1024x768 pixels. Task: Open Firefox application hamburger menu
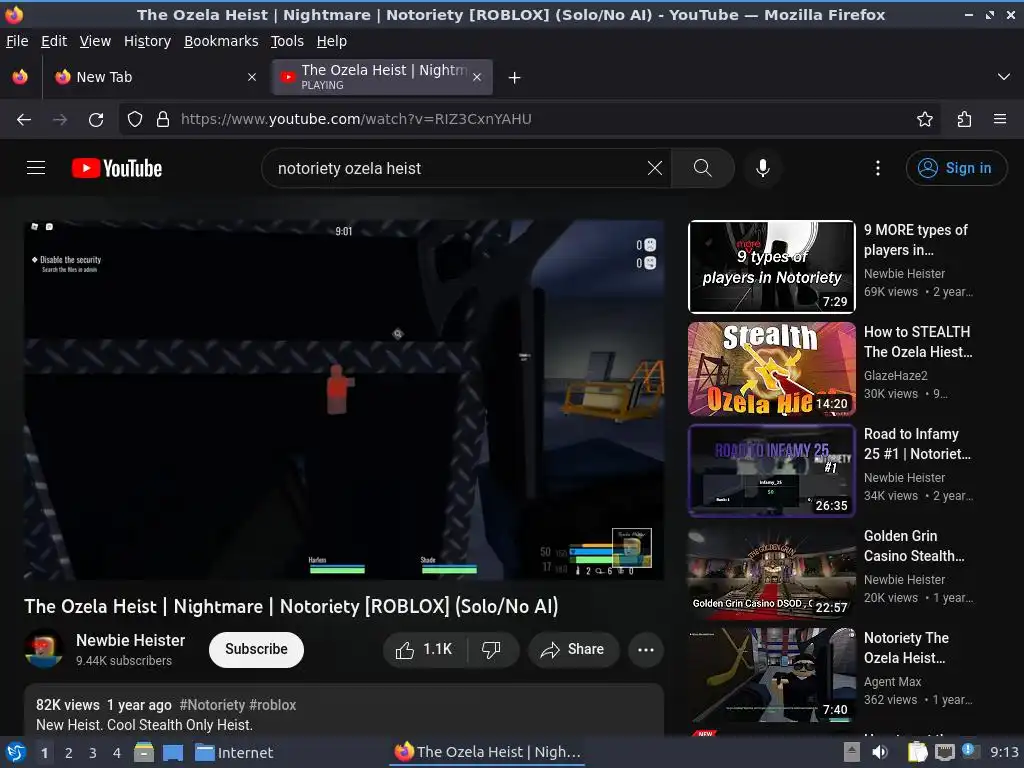pyautogui.click(x=1000, y=119)
